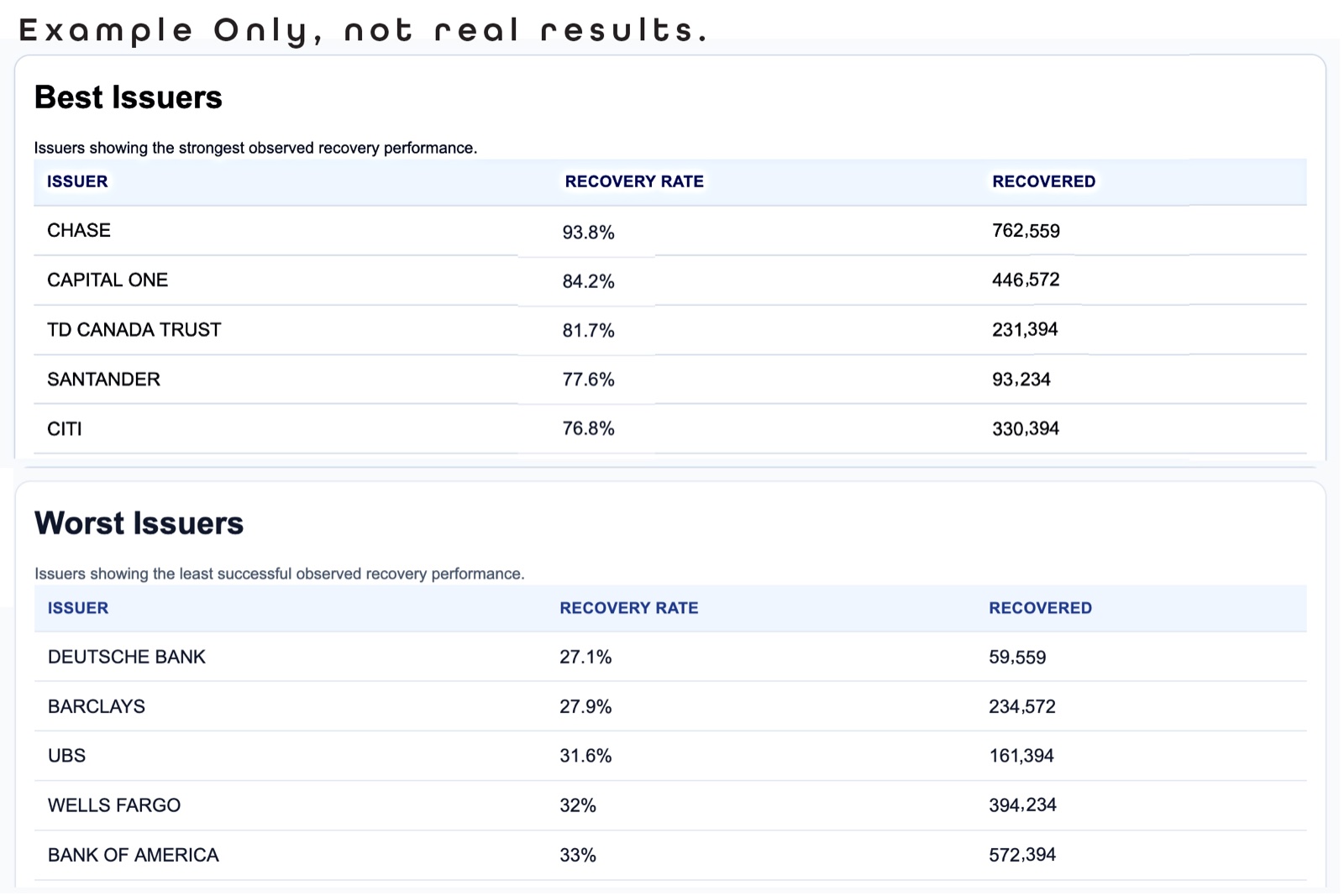Select the 27.9% recovery rate
1344x896 pixels.
tap(585, 706)
